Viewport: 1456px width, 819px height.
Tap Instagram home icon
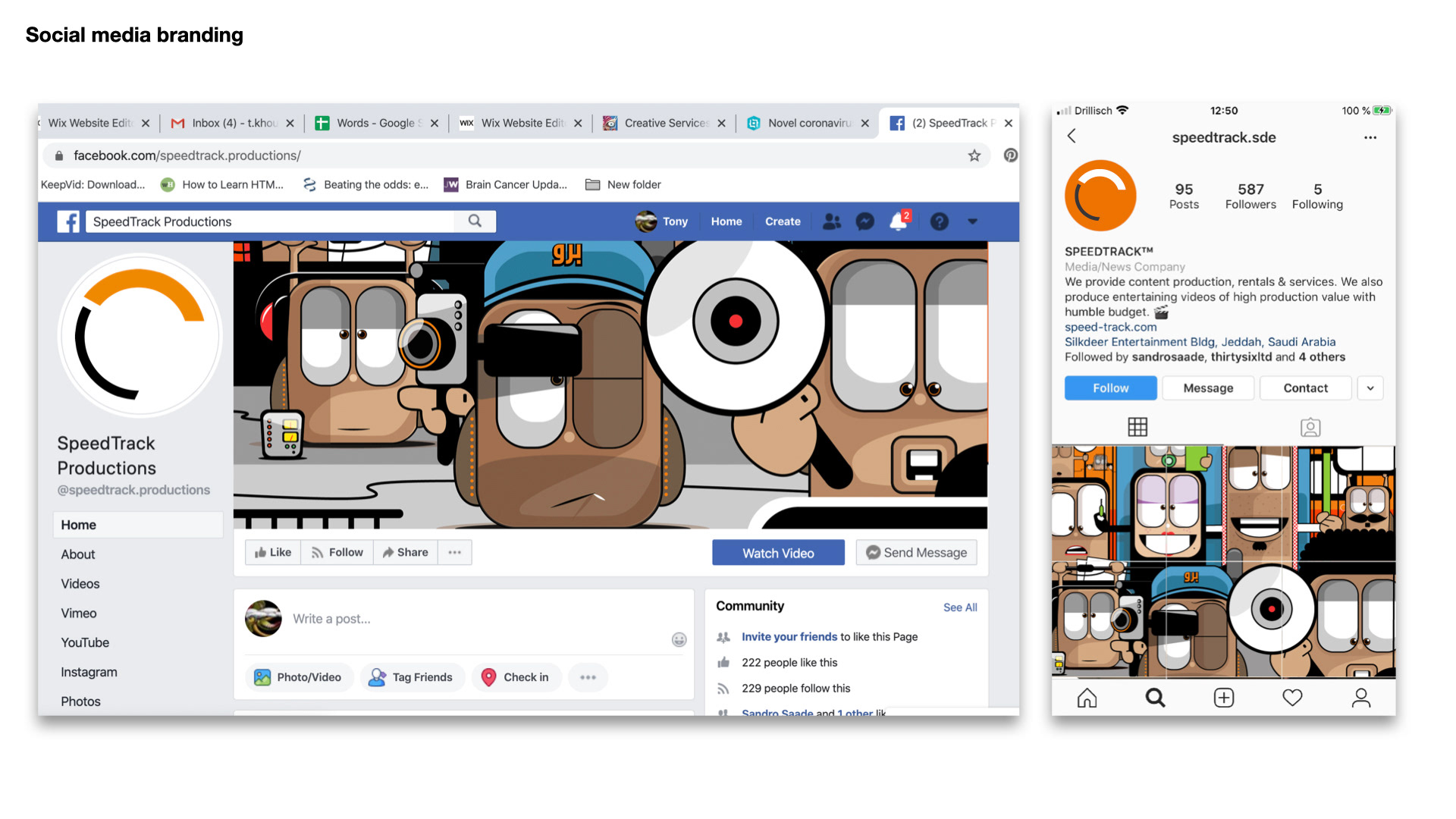click(x=1087, y=698)
